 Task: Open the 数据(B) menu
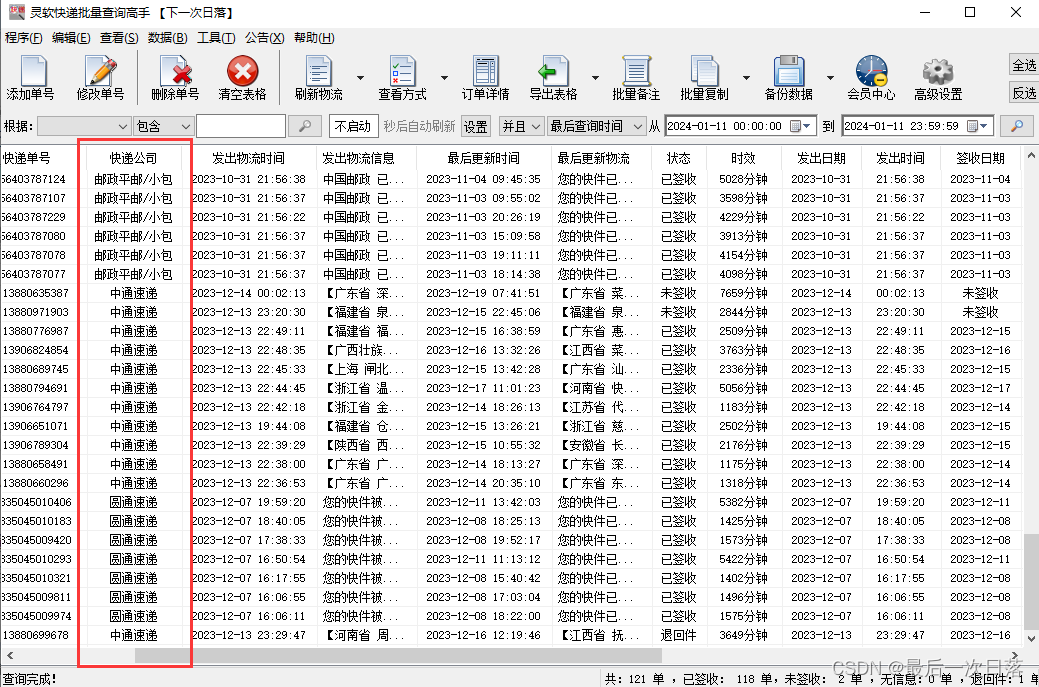pyautogui.click(x=168, y=38)
